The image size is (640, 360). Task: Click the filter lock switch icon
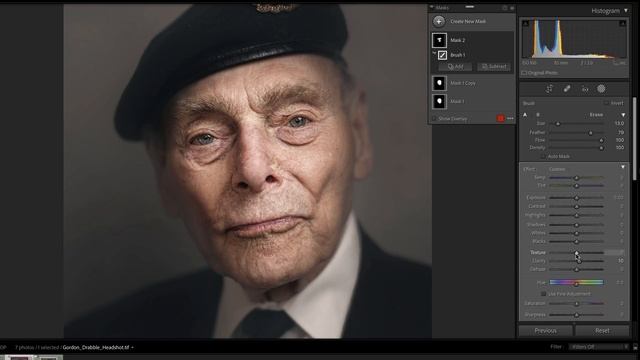(x=635, y=347)
